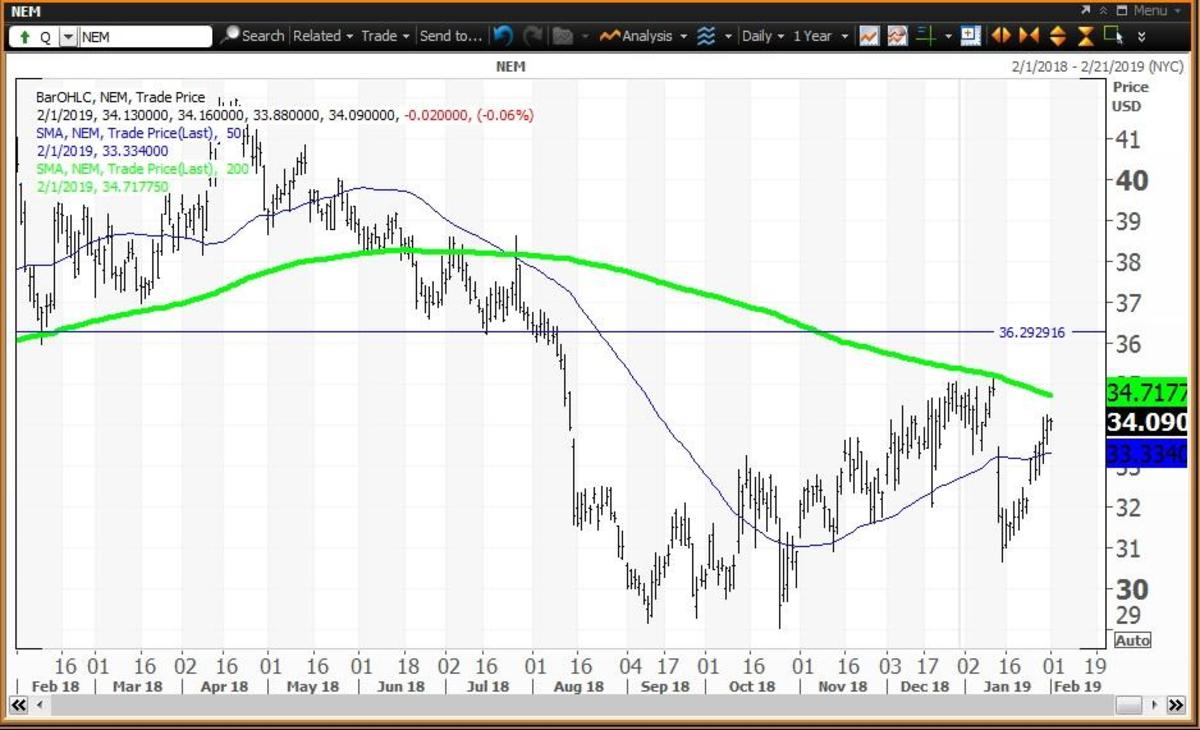Click the NEM symbol input field
The image size is (1200, 730).
145,37
